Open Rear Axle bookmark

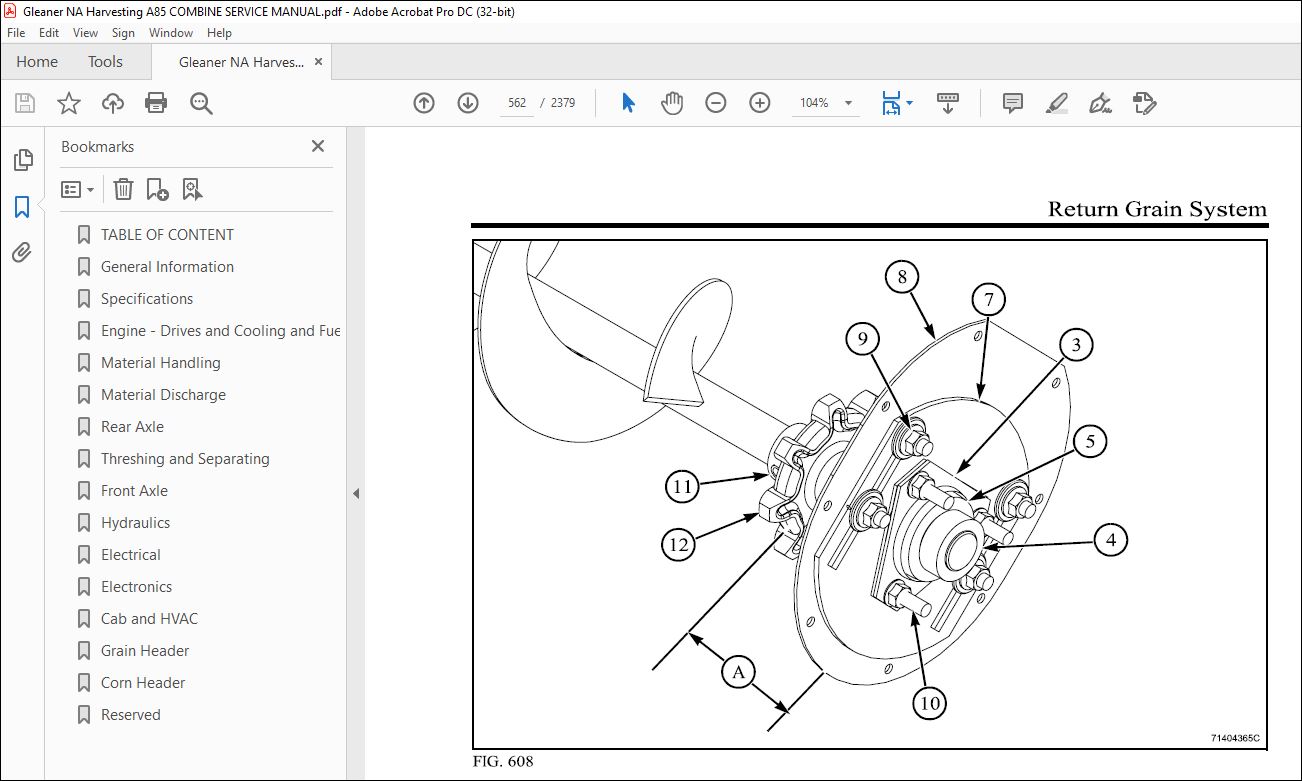pos(132,427)
